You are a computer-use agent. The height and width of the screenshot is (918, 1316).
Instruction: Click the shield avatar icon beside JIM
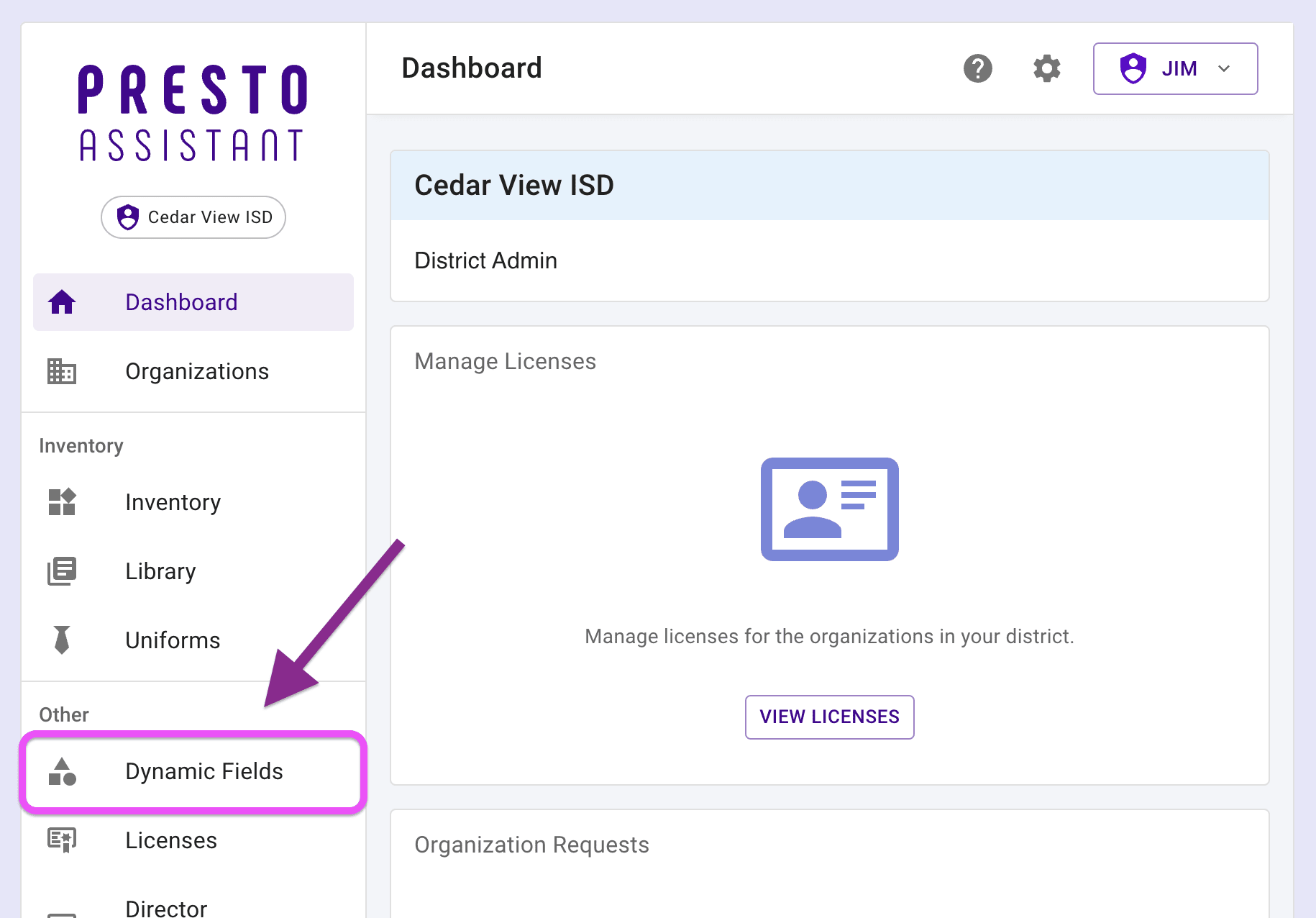click(x=1133, y=68)
